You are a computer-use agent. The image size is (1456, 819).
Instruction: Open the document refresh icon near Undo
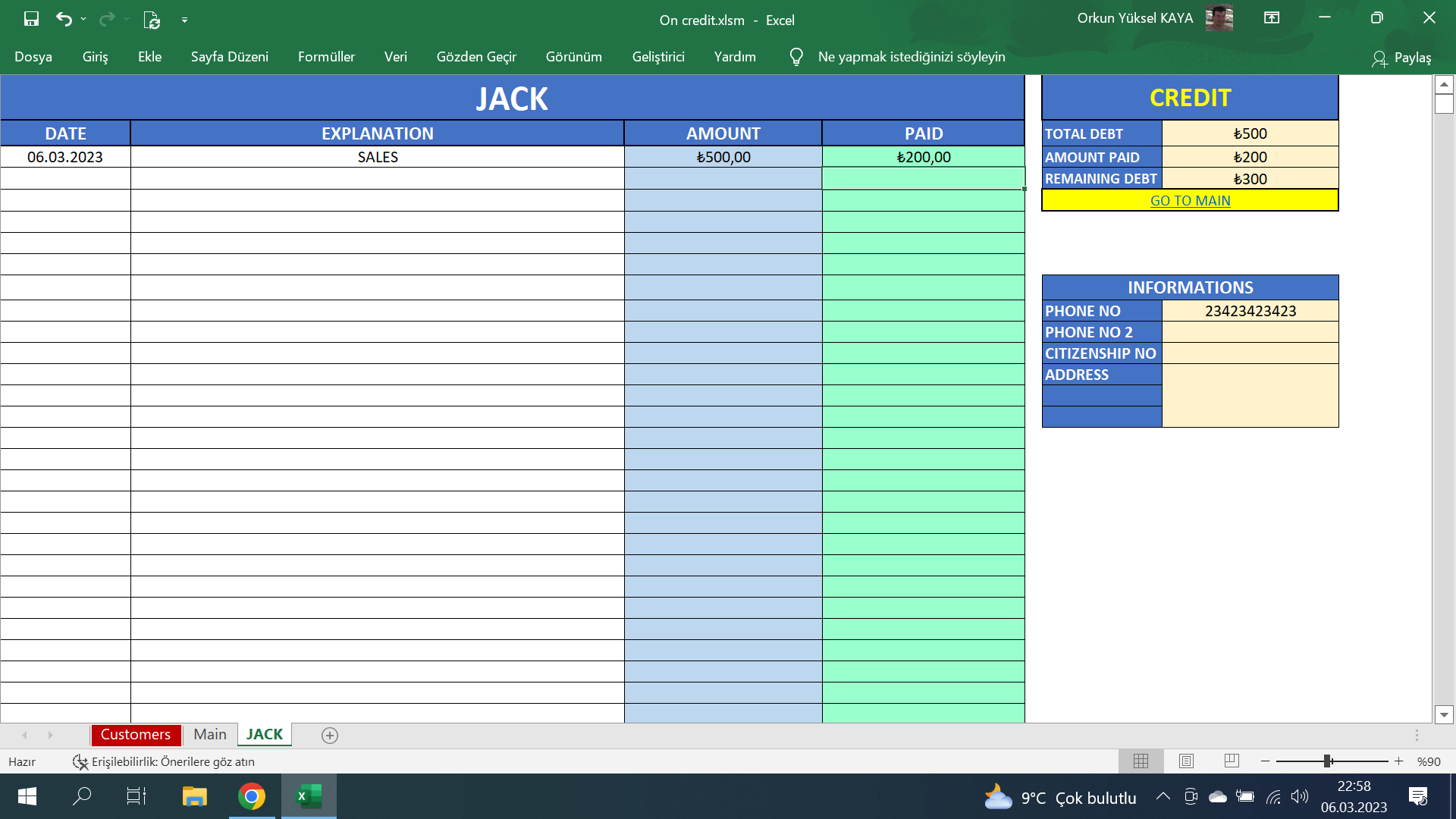tap(151, 19)
